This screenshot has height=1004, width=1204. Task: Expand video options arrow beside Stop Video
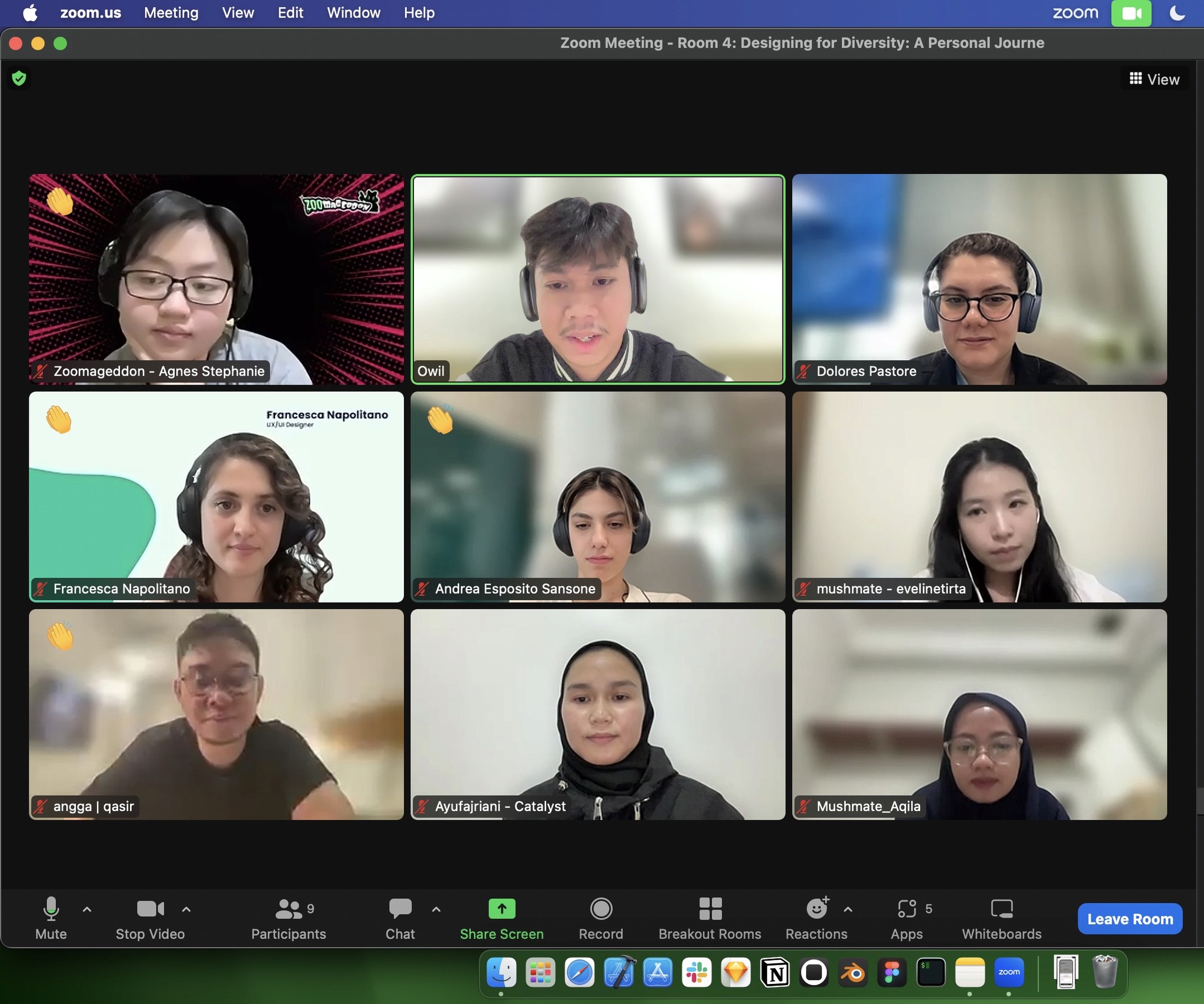186,909
